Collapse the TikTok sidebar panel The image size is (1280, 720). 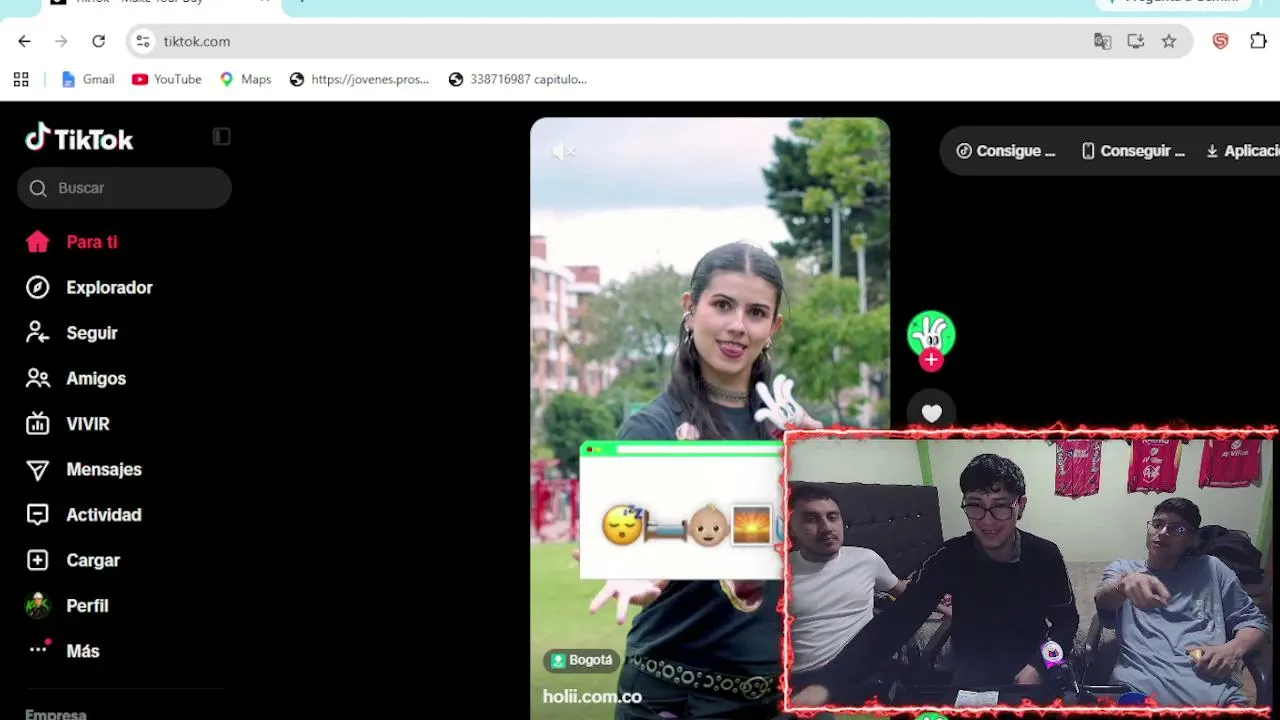tap(221, 136)
